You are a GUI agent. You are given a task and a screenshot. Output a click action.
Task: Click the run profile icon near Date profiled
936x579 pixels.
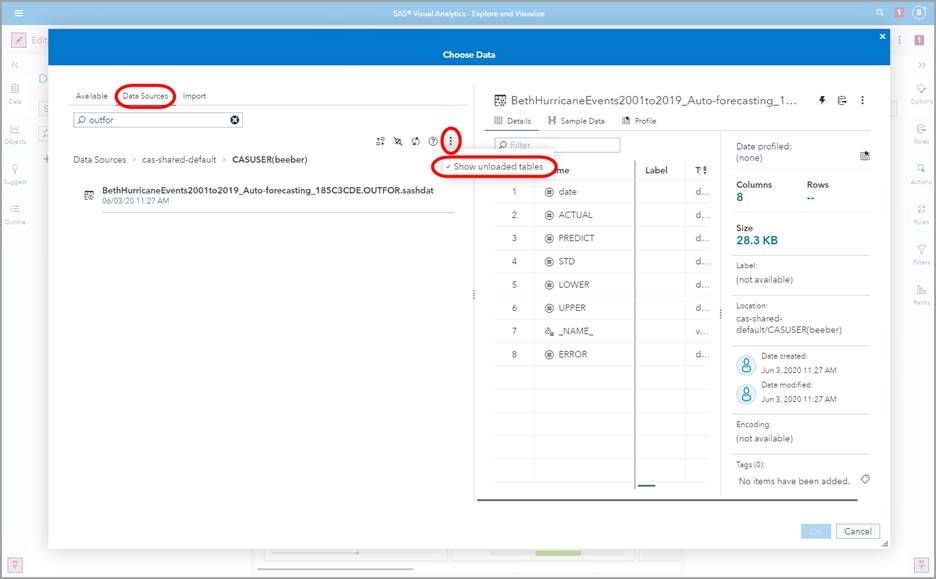click(864, 156)
